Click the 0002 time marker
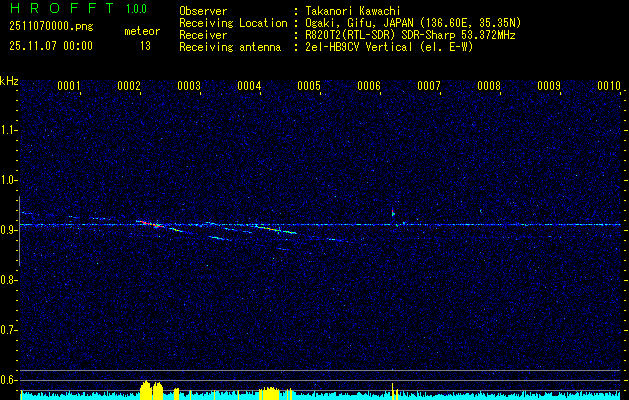 click(x=129, y=86)
